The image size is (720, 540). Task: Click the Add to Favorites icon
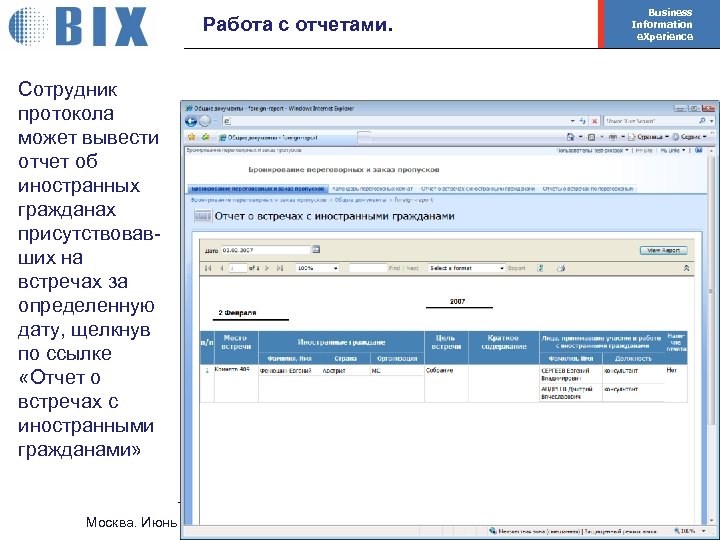(x=206, y=137)
